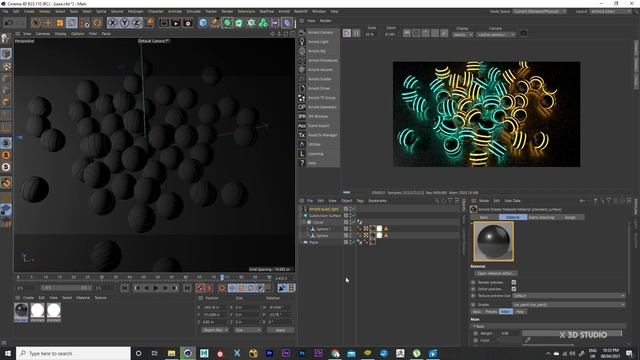Collapse the Cloner tree node
This screenshot has width=640, height=360.
pyautogui.click(x=304, y=222)
